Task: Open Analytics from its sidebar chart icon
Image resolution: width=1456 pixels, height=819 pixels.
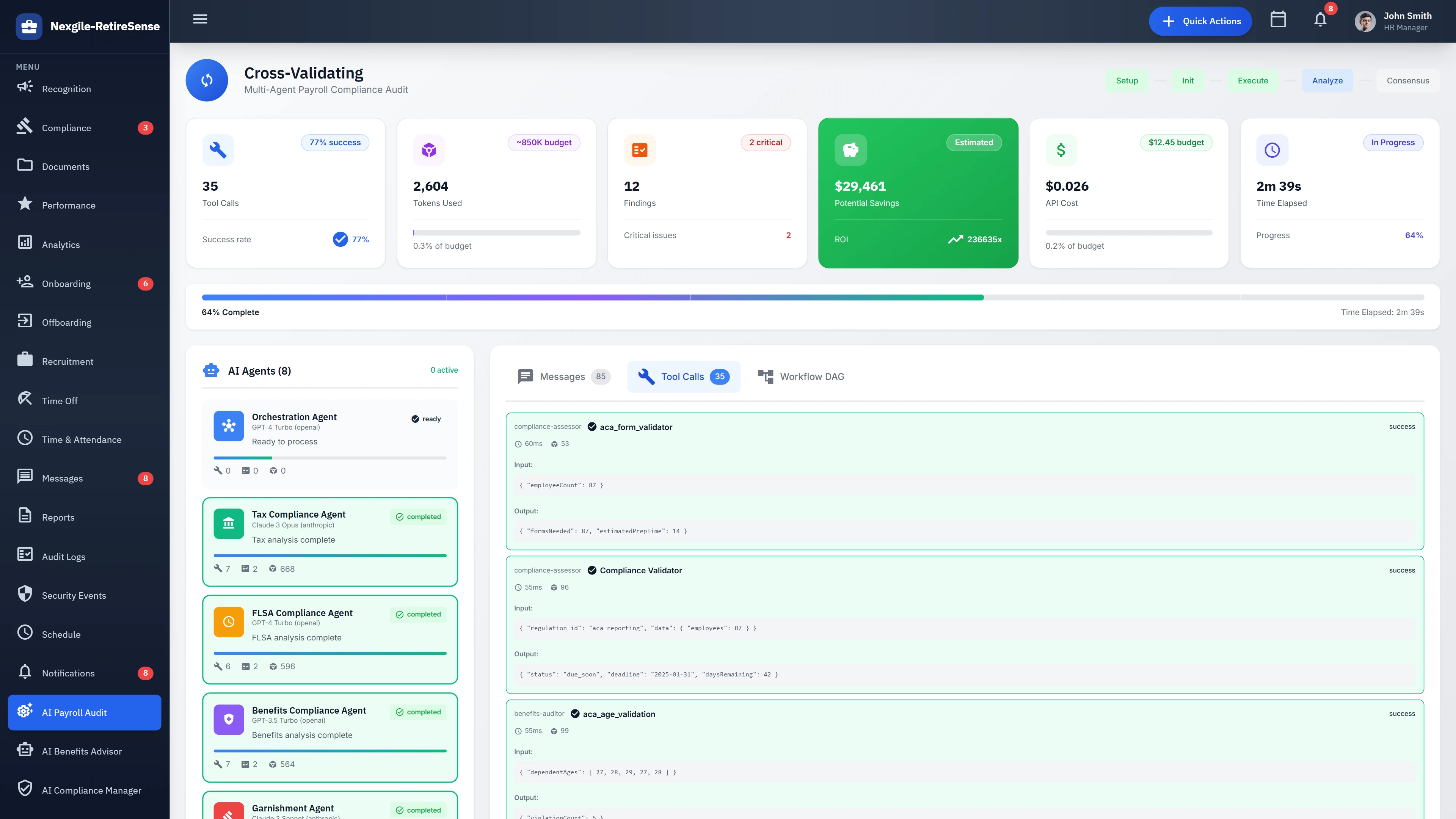Action: (24, 243)
